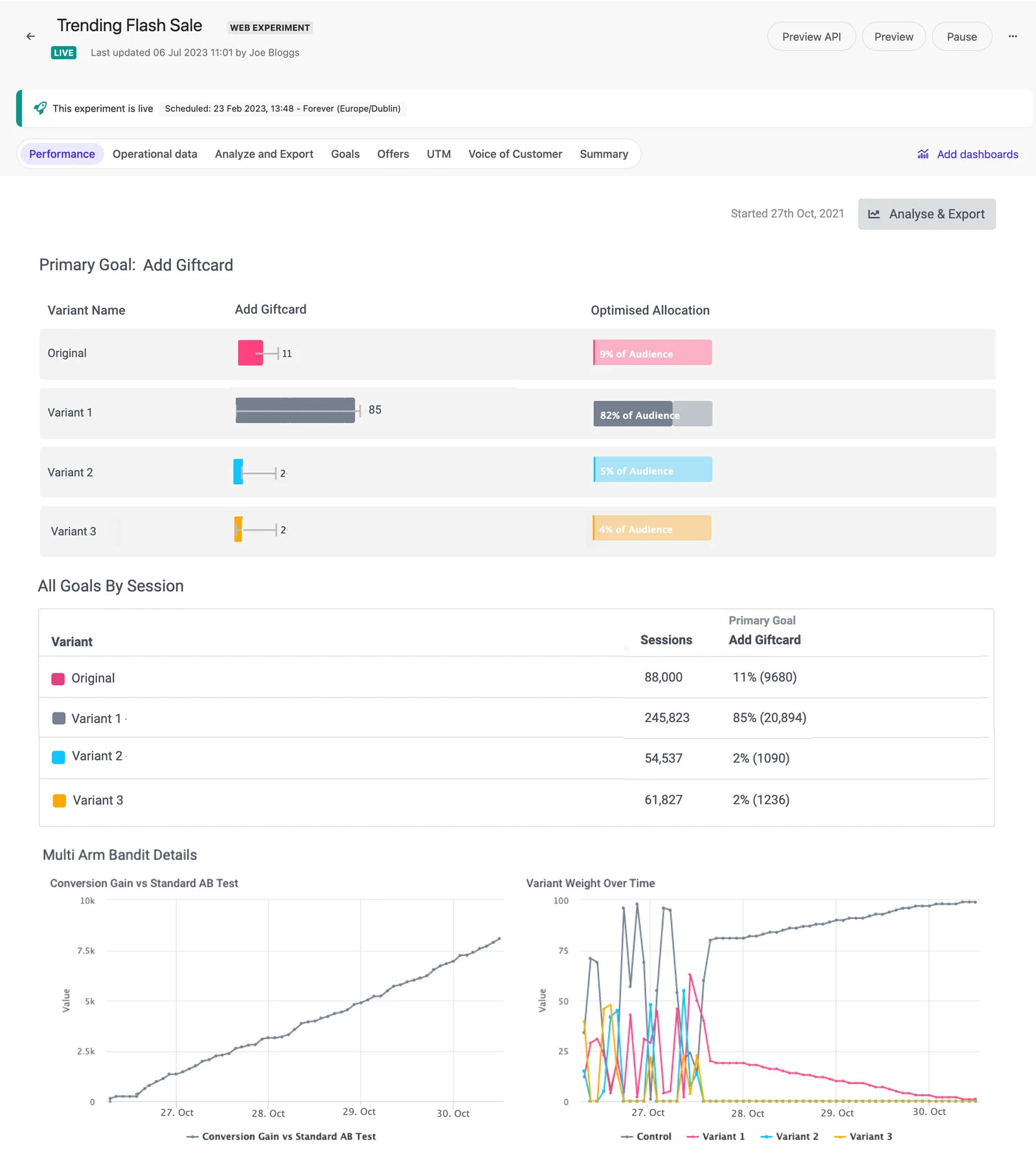The image size is (1036, 1156).
Task: Select the Summary tab
Action: pyautogui.click(x=604, y=154)
